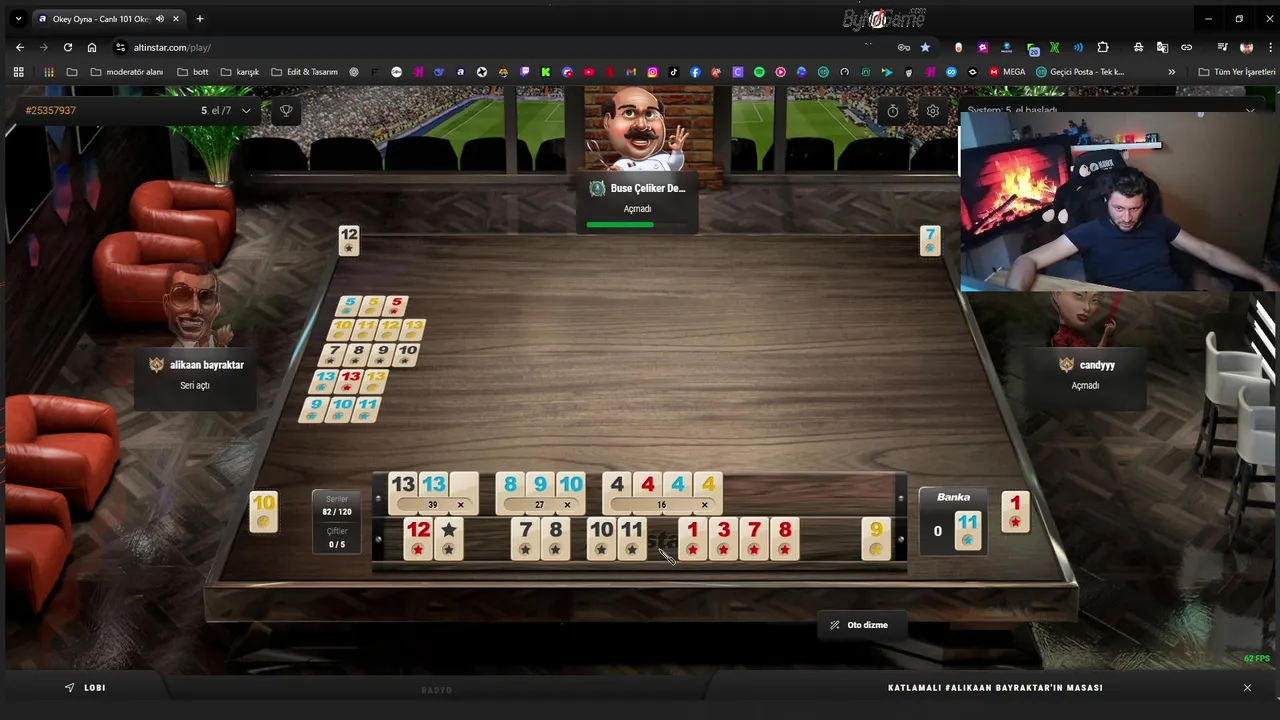Pick the black 7 tile on rack
The height and width of the screenshot is (720, 1280).
coord(525,538)
